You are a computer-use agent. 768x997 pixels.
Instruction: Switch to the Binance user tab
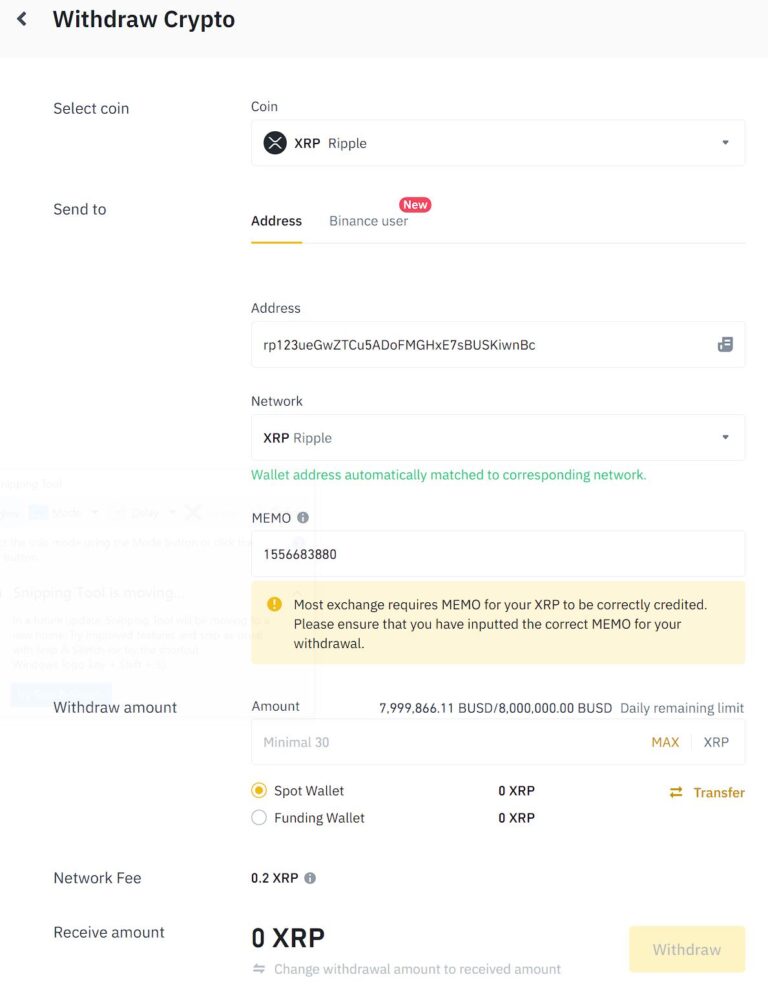click(x=368, y=221)
